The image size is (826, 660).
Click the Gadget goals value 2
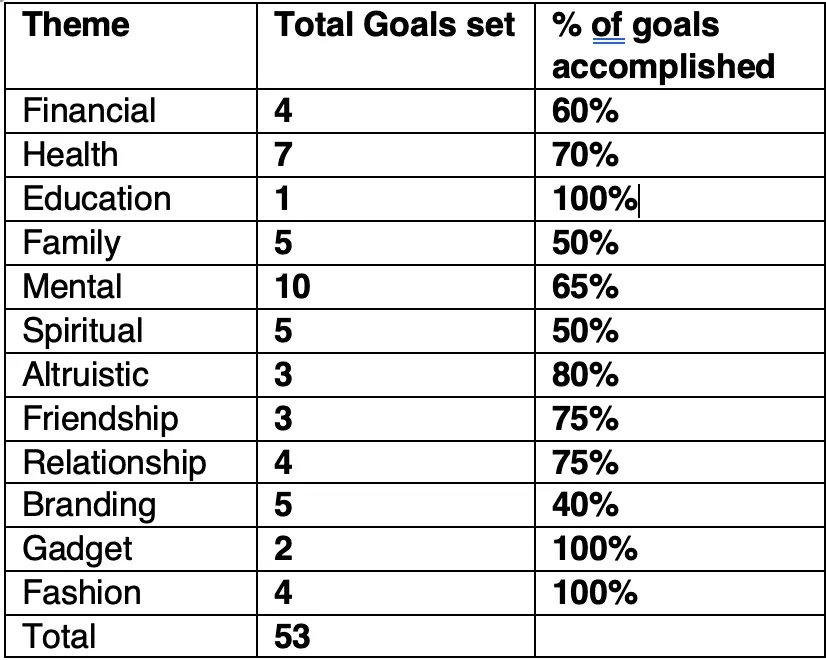[283, 549]
